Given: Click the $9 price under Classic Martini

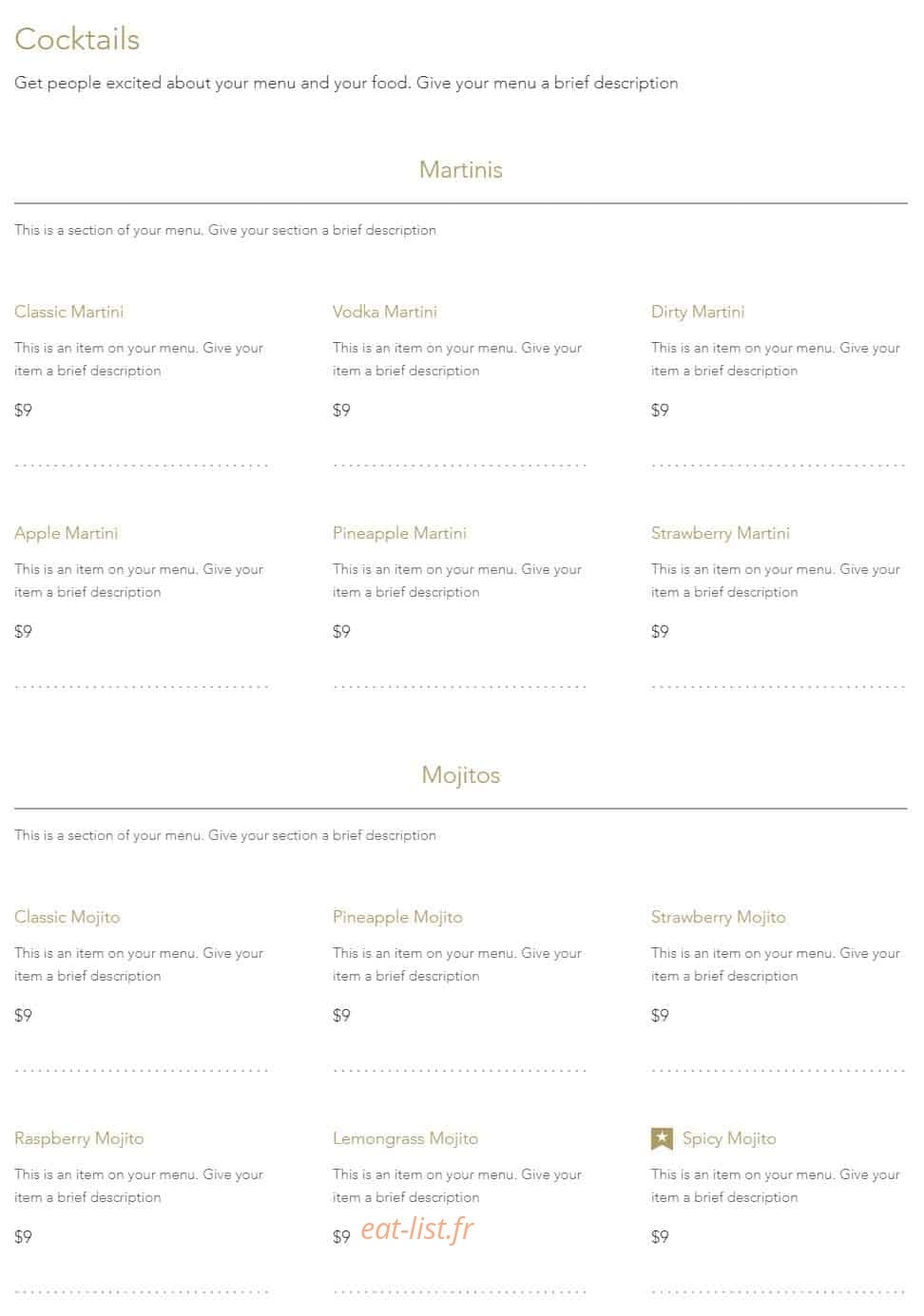Looking at the screenshot, I should 23,410.
